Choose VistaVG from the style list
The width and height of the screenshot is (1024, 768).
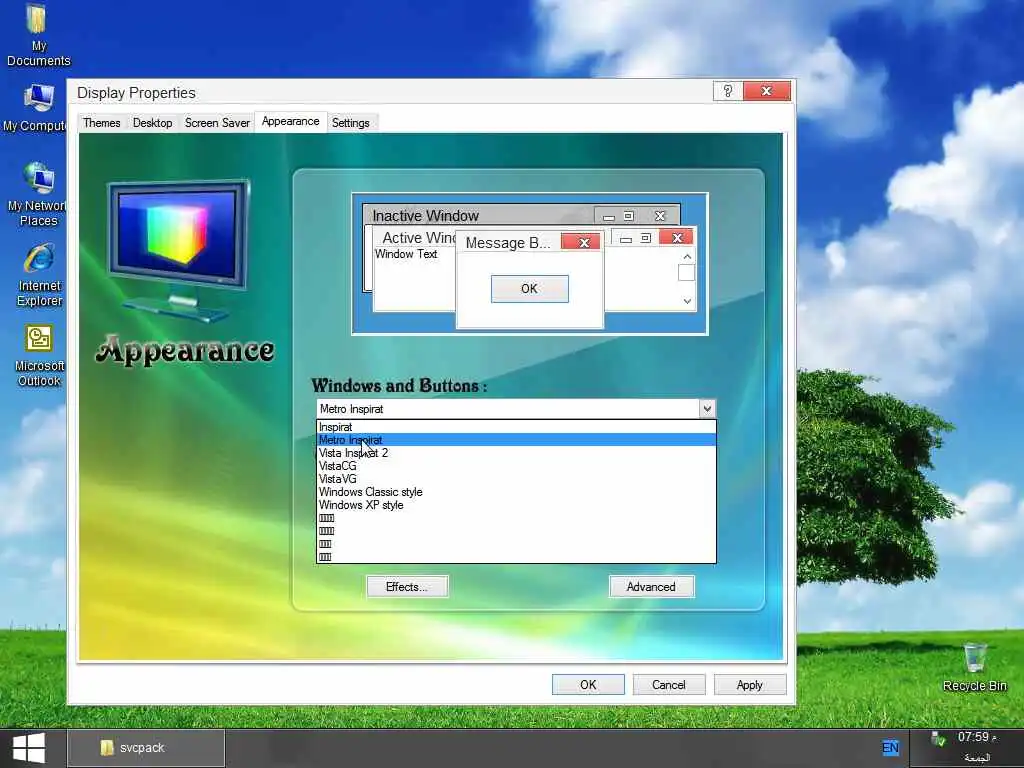[516, 479]
